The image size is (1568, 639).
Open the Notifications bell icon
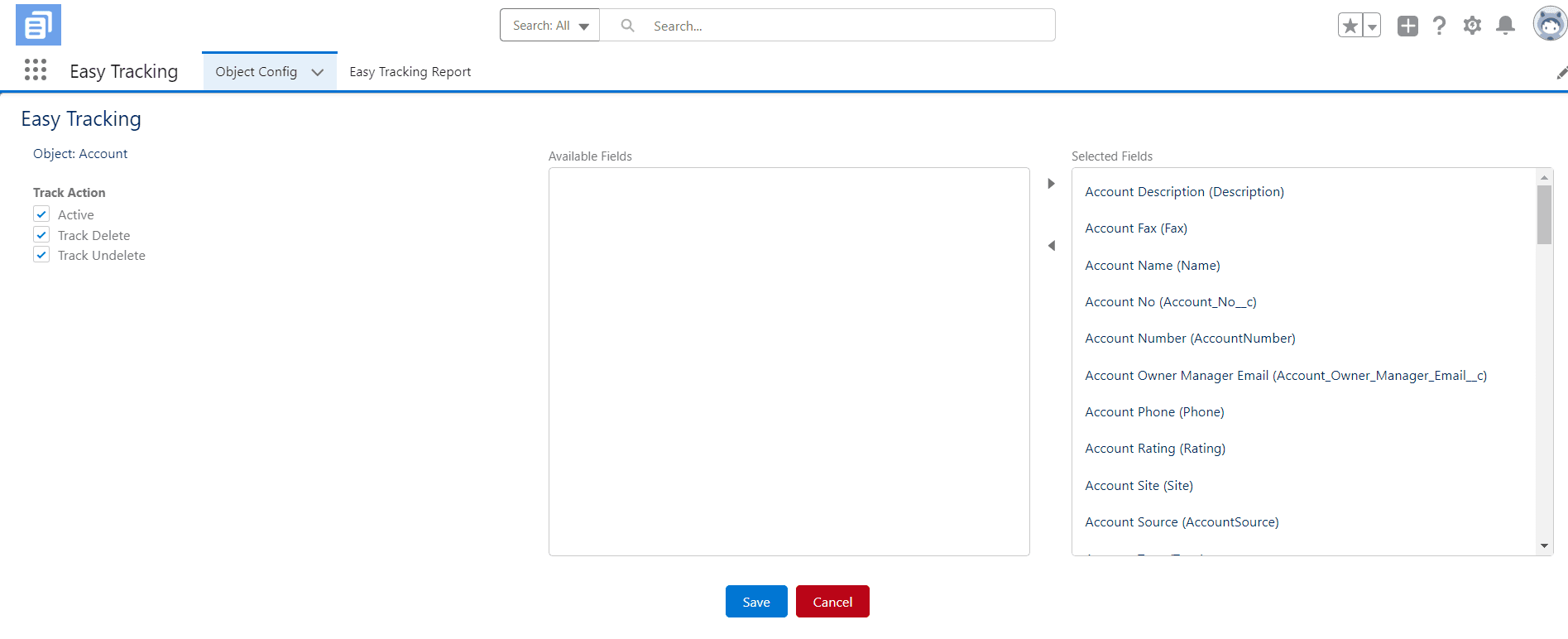(x=1505, y=26)
